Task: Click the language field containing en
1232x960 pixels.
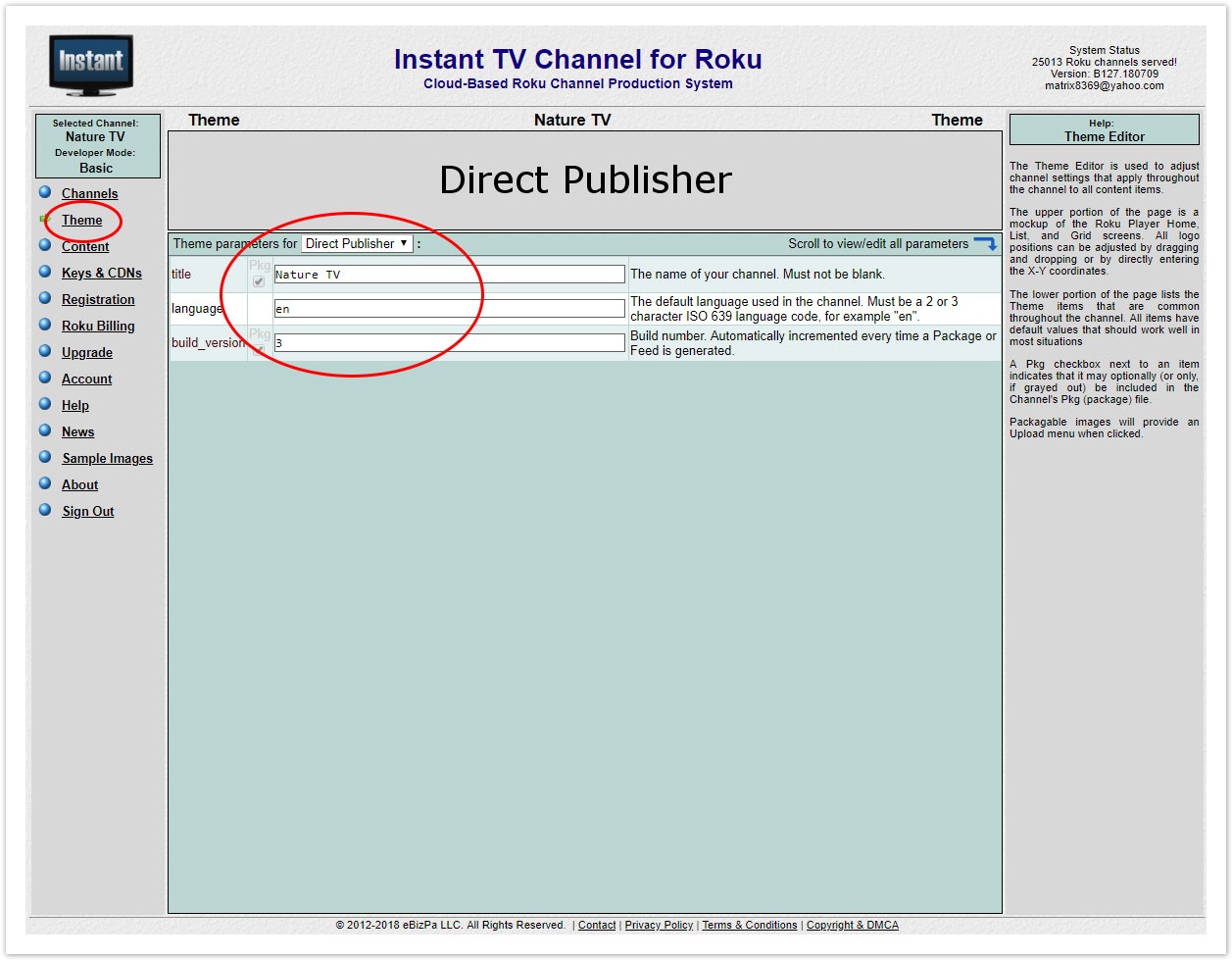Action: pyautogui.click(x=449, y=309)
